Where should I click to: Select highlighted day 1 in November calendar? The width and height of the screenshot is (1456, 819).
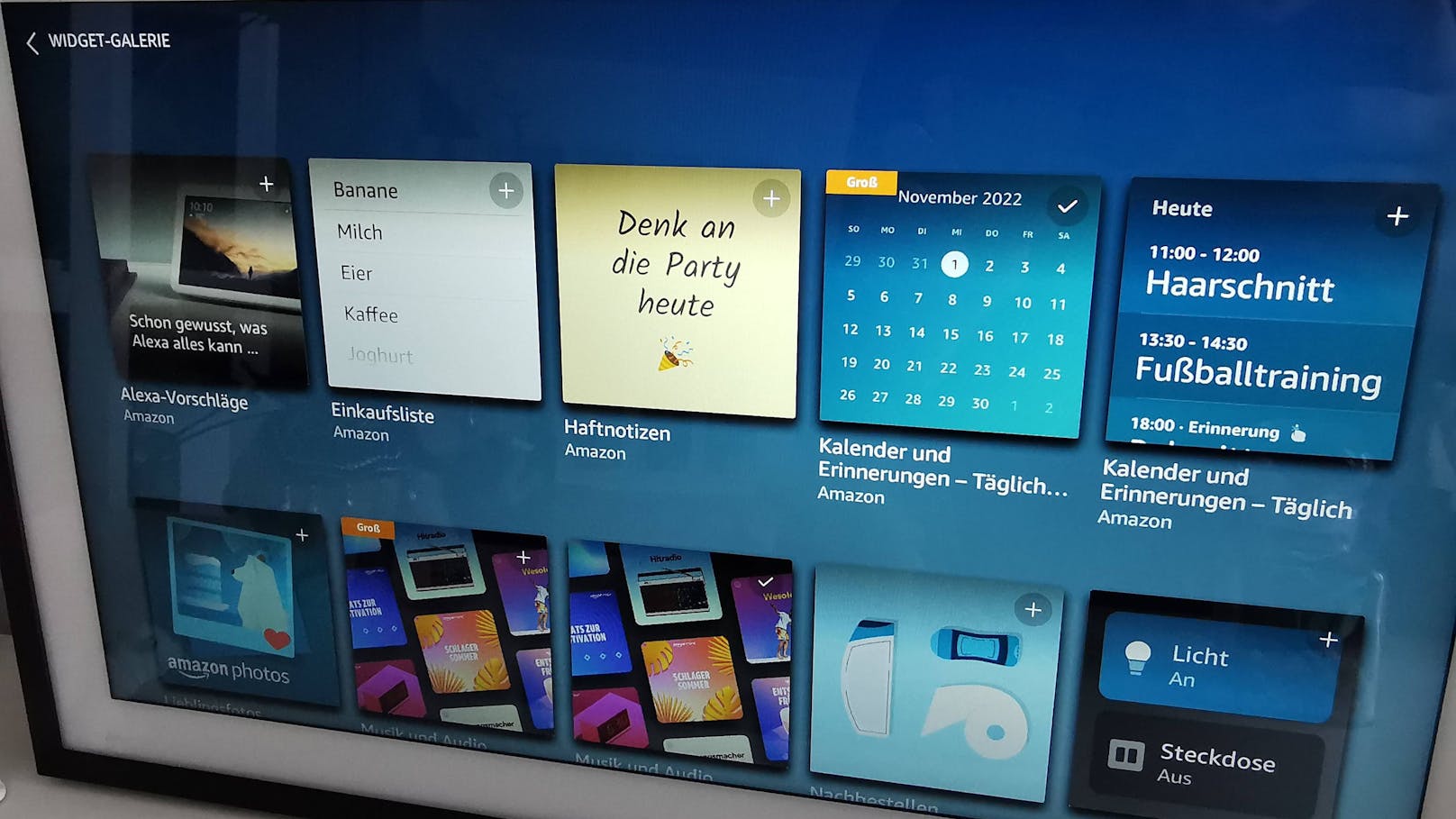(954, 264)
